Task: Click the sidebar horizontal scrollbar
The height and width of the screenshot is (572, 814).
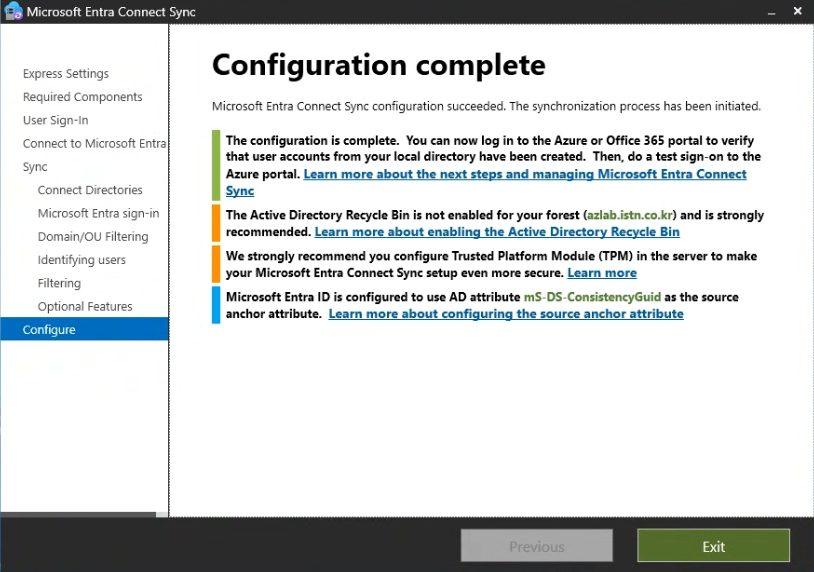Action: 78,514
